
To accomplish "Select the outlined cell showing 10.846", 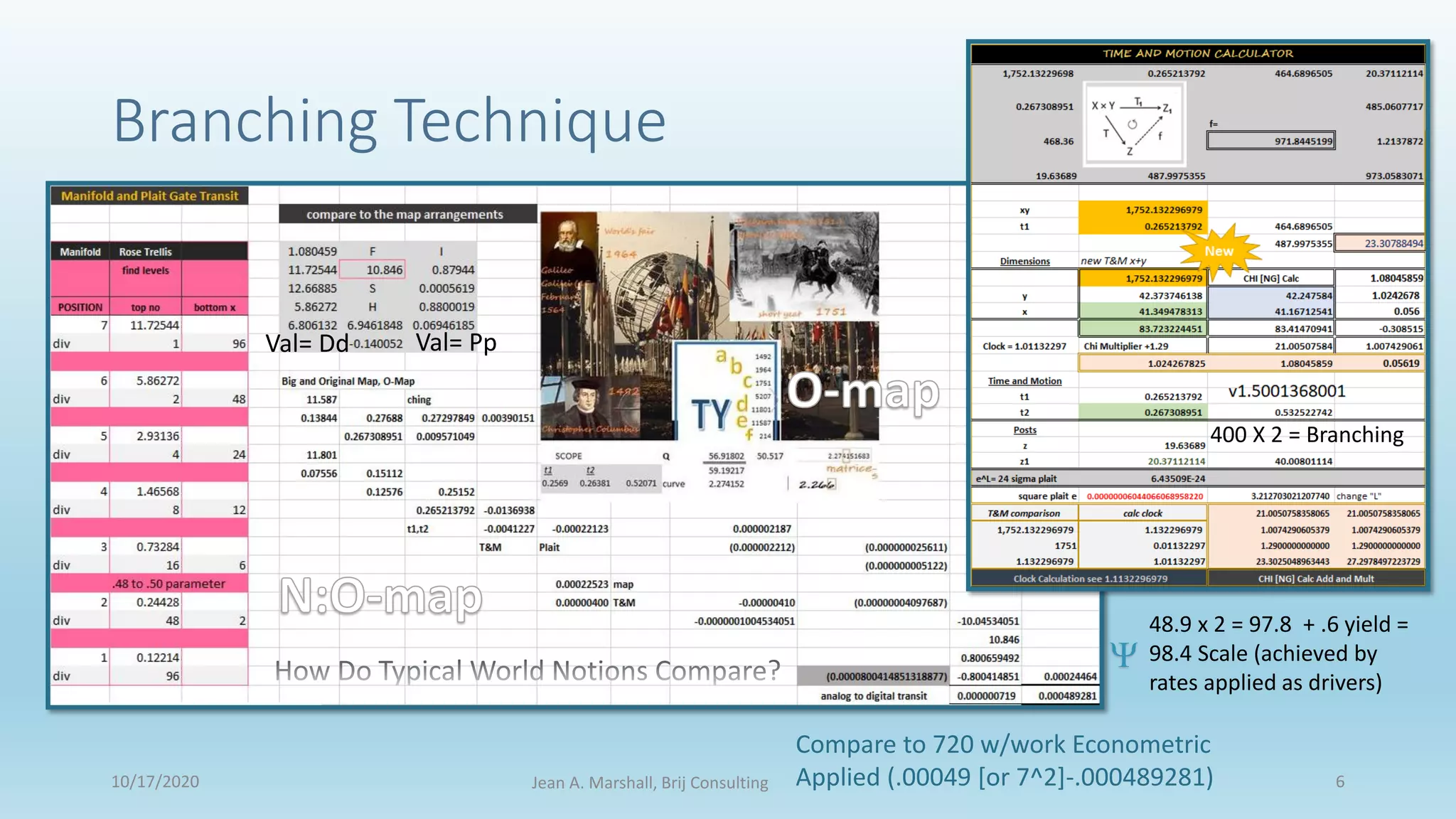I will [x=373, y=269].
